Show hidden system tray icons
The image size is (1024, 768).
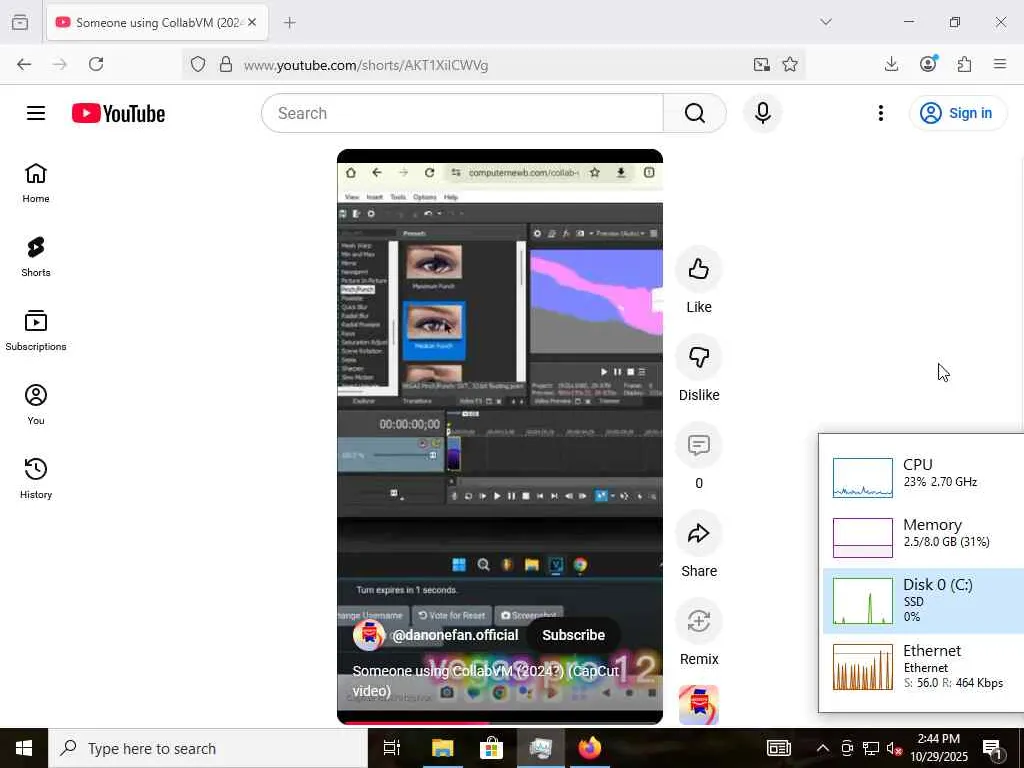823,748
